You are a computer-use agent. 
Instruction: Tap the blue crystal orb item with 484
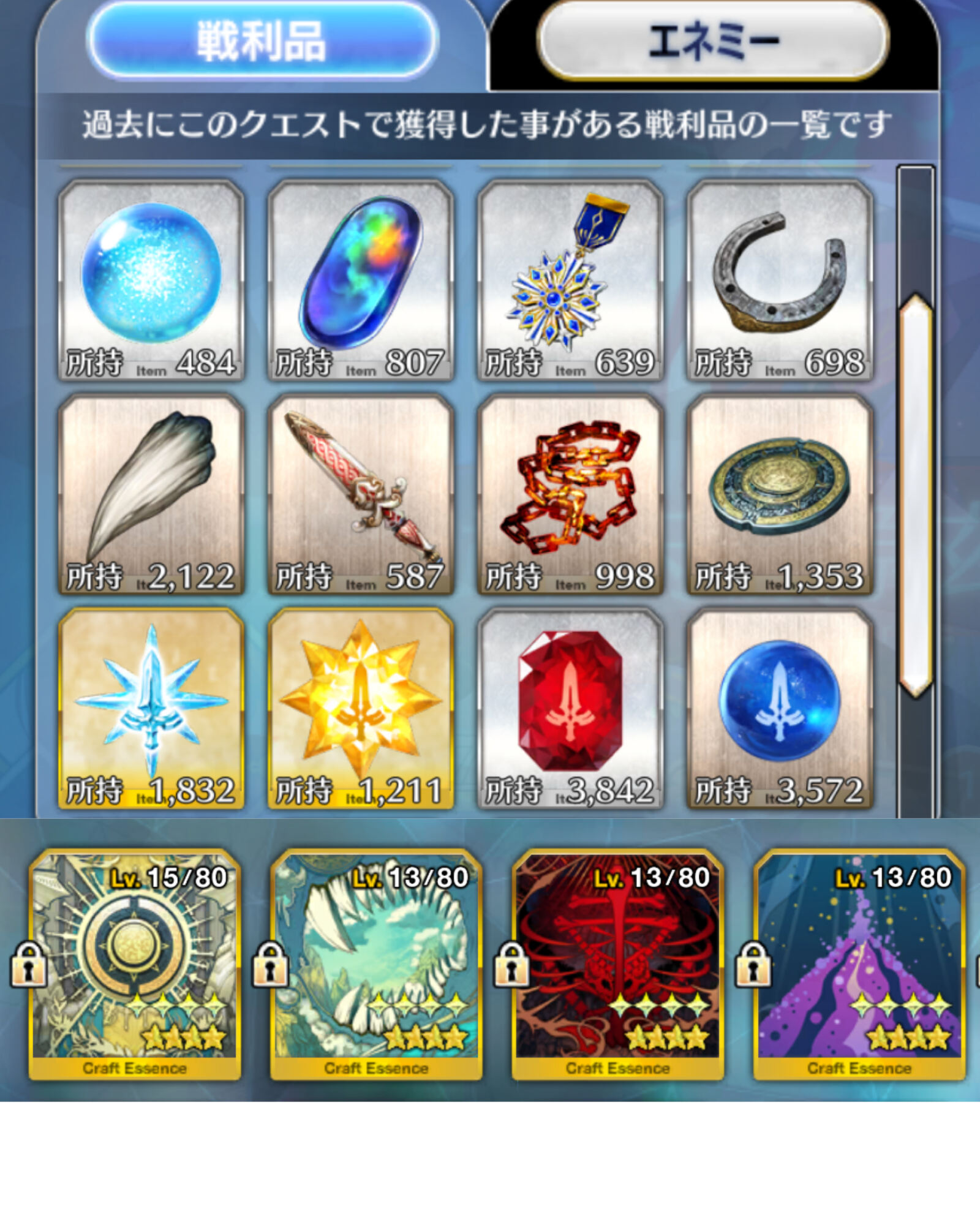click(x=151, y=281)
